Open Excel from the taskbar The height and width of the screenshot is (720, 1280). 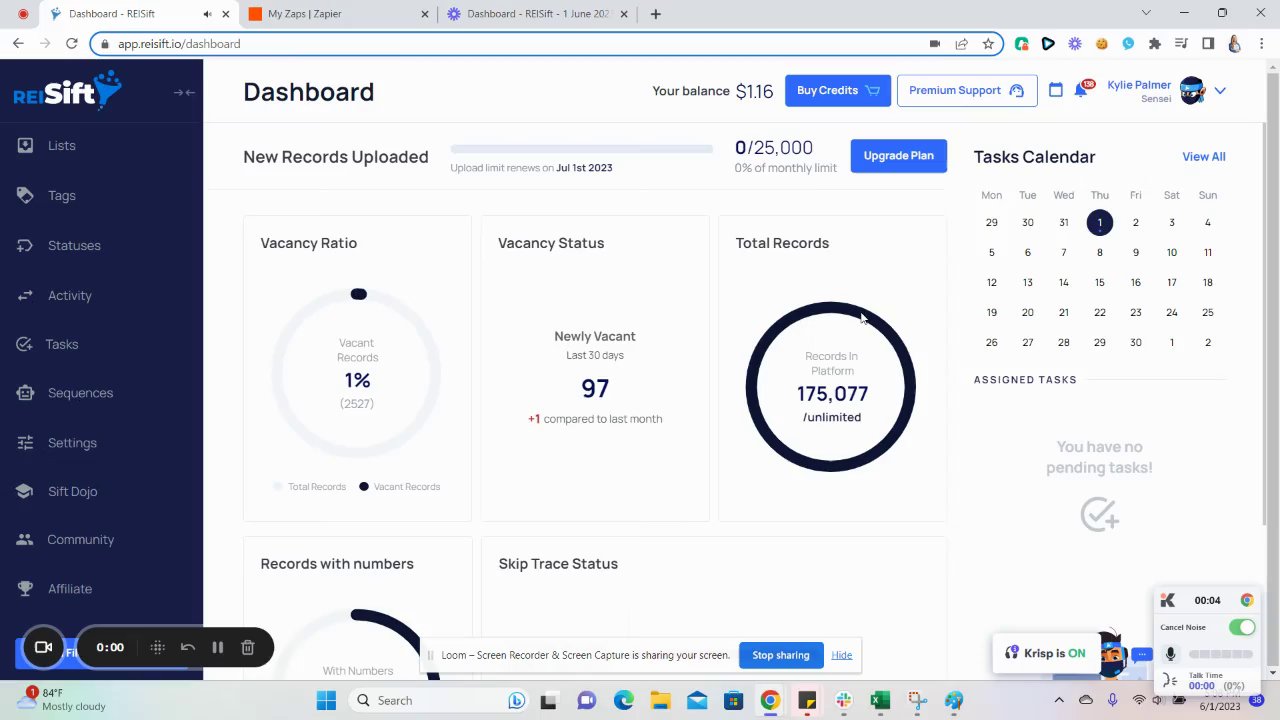[880, 701]
